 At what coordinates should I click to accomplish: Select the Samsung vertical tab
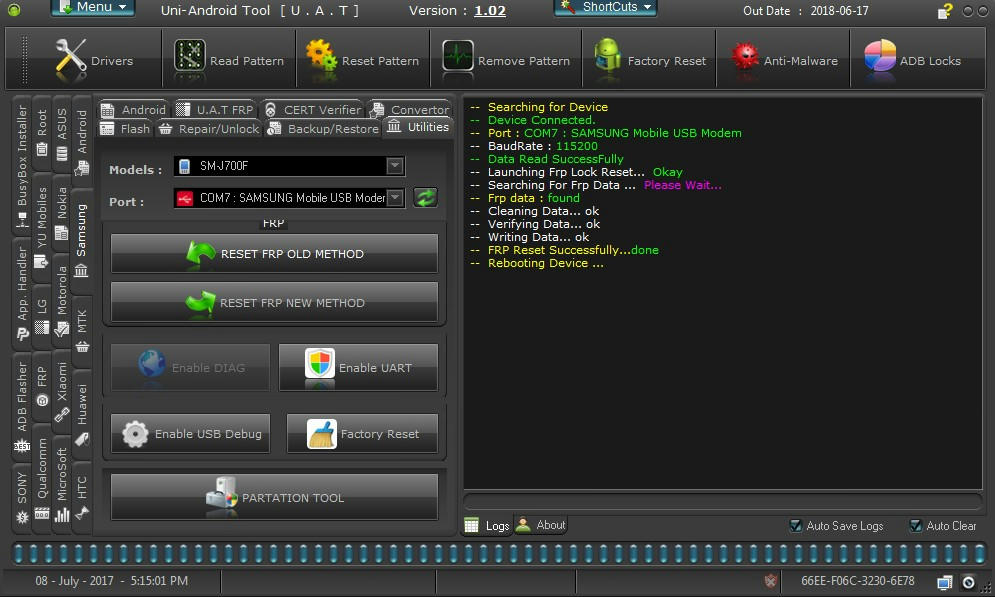point(81,241)
